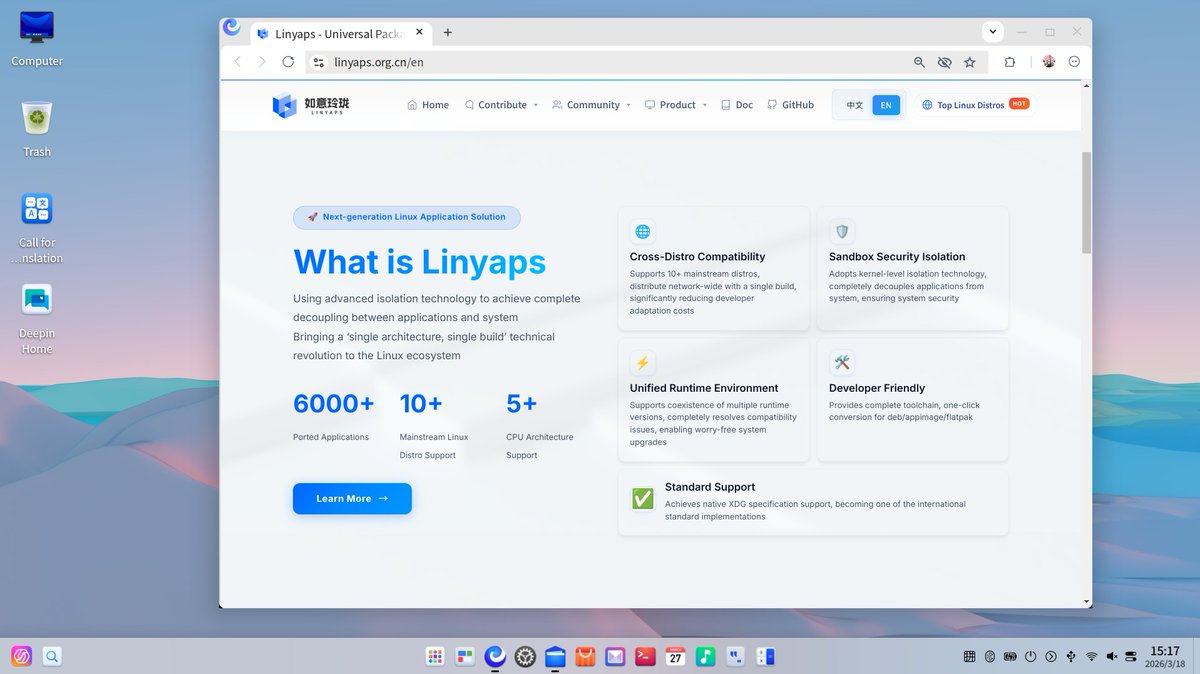
Task: Toggle the eye icon in the address bar
Action: click(944, 62)
